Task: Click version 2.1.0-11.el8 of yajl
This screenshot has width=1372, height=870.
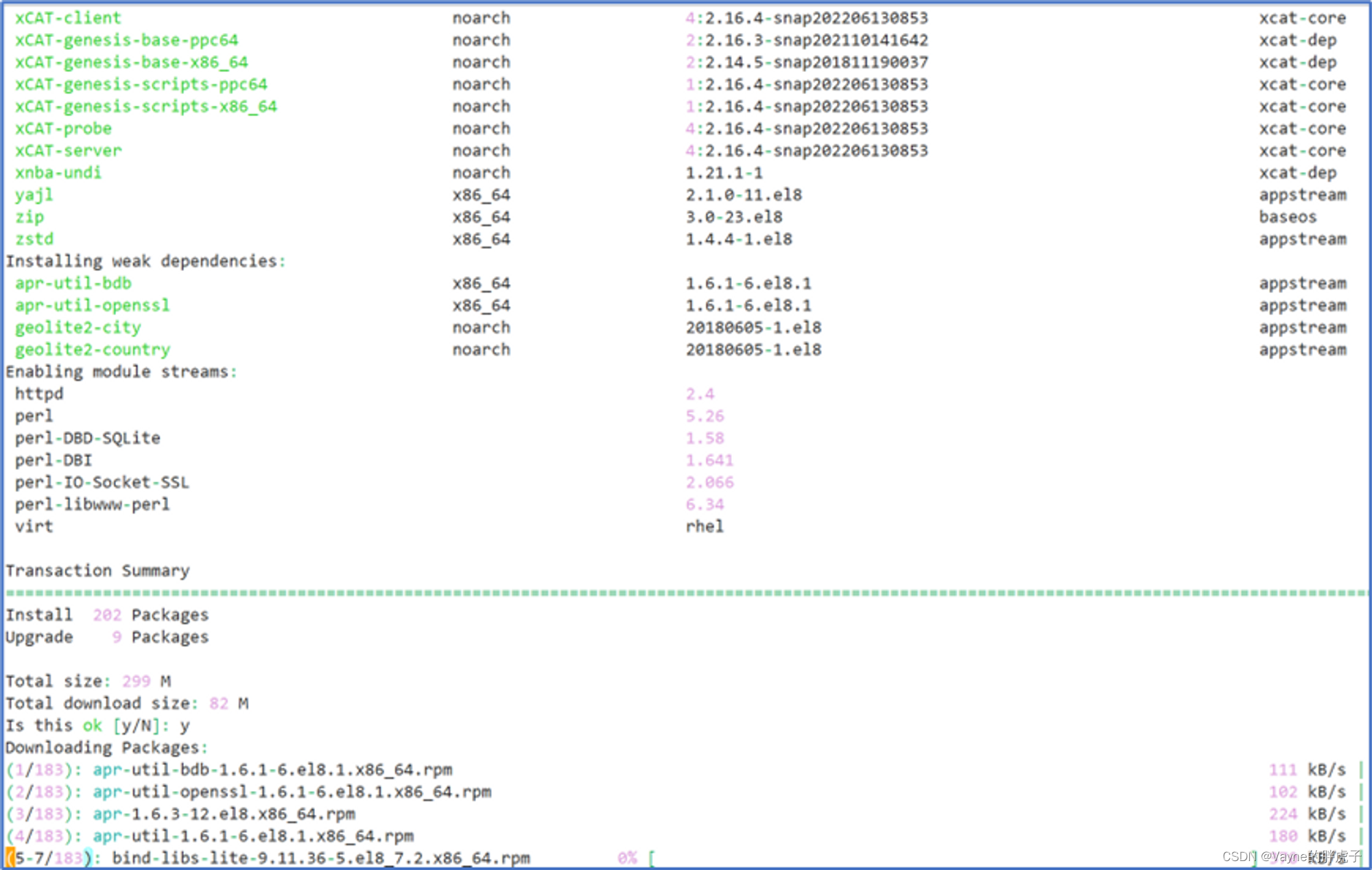Action: tap(744, 195)
